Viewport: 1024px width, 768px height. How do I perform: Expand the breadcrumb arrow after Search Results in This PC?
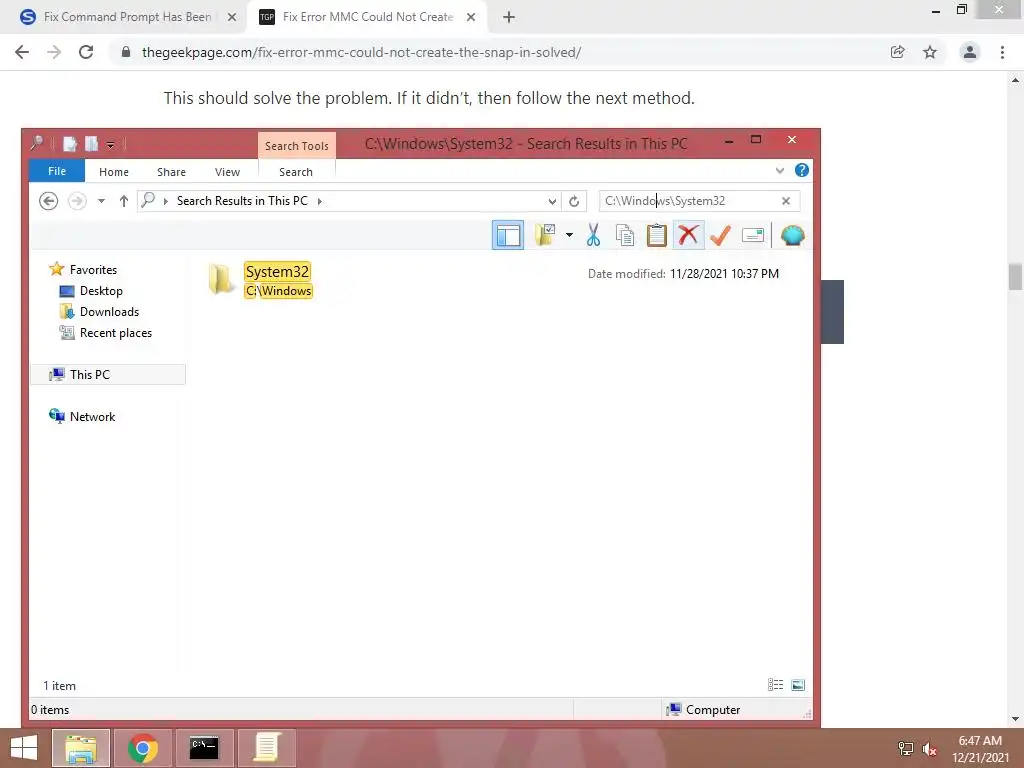[x=319, y=201]
